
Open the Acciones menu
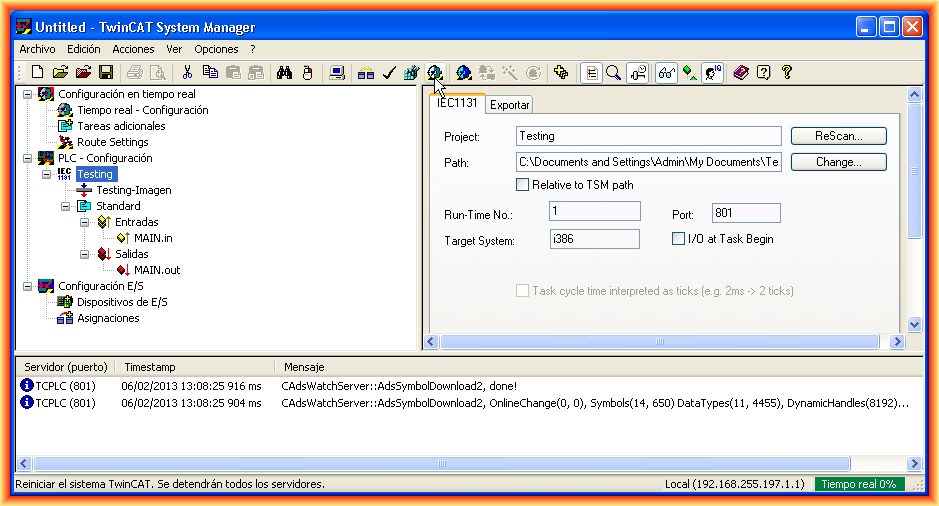click(133, 49)
